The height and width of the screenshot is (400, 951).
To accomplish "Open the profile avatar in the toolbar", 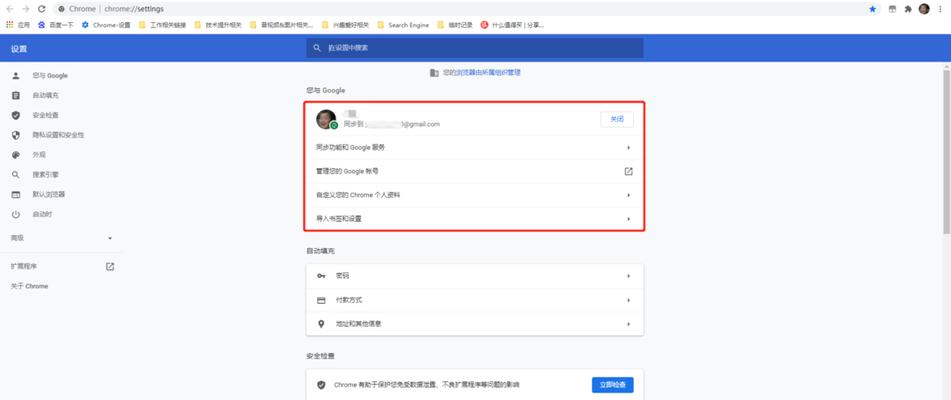I will pyautogui.click(x=924, y=9).
